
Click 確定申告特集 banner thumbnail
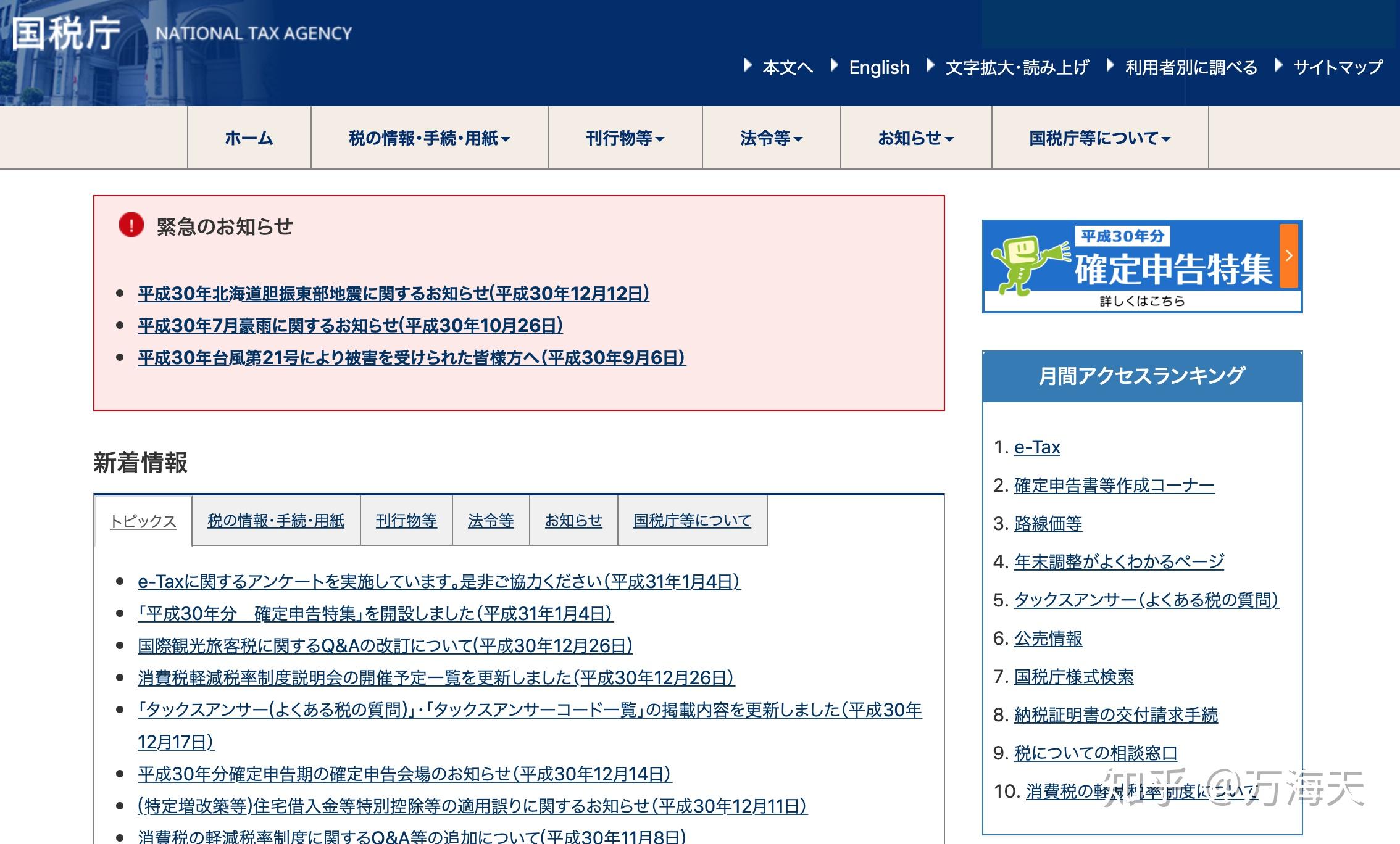[1141, 267]
